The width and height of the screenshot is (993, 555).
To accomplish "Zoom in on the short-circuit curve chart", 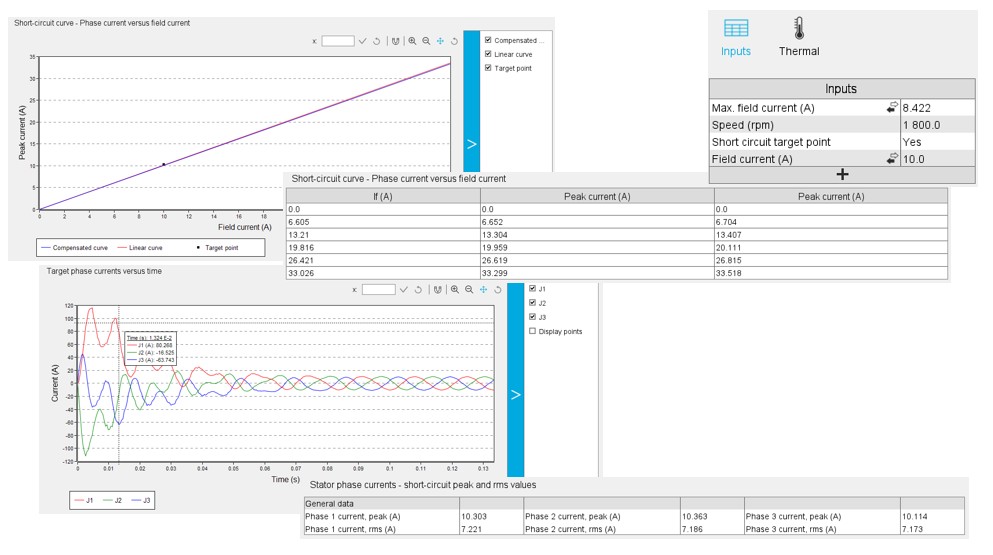I will pos(412,41).
